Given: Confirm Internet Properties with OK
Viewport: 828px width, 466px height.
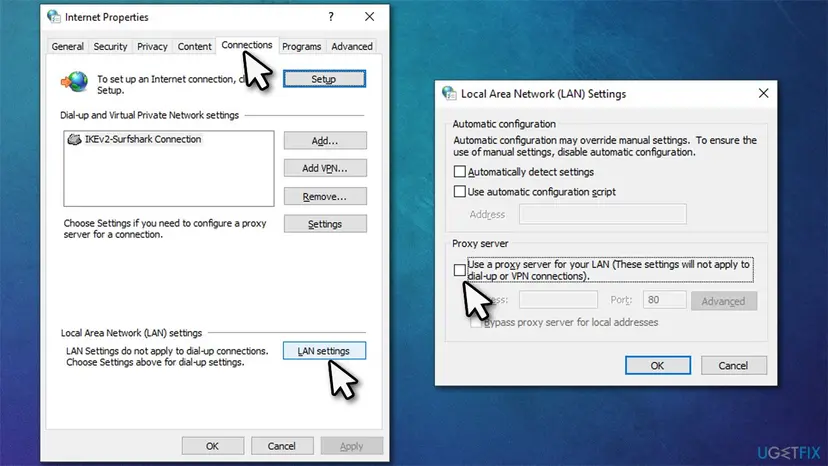Looking at the screenshot, I should 213,446.
